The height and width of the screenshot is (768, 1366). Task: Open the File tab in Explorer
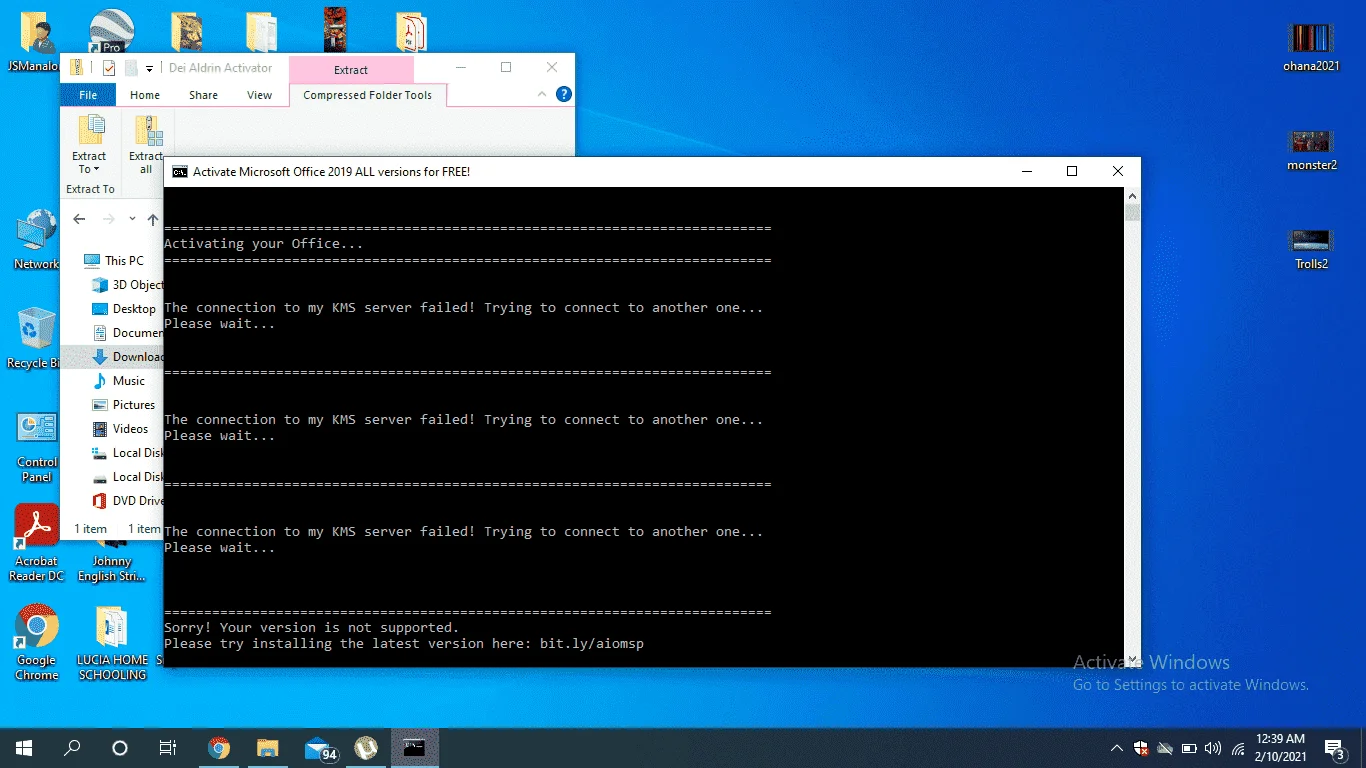point(88,95)
